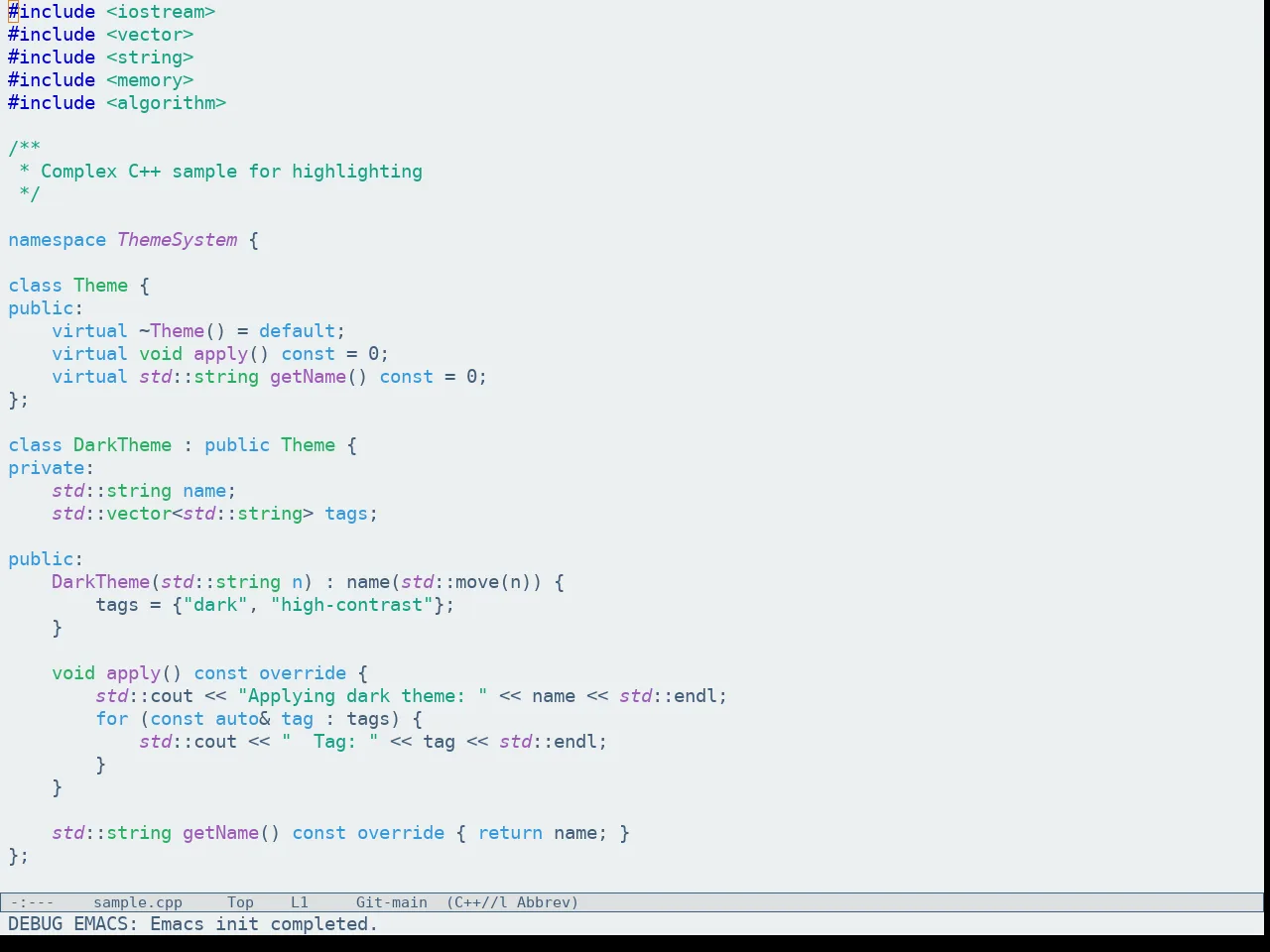Click on 'tags;' vector member declaration
This screenshot has width=1270, height=952.
click(x=352, y=514)
